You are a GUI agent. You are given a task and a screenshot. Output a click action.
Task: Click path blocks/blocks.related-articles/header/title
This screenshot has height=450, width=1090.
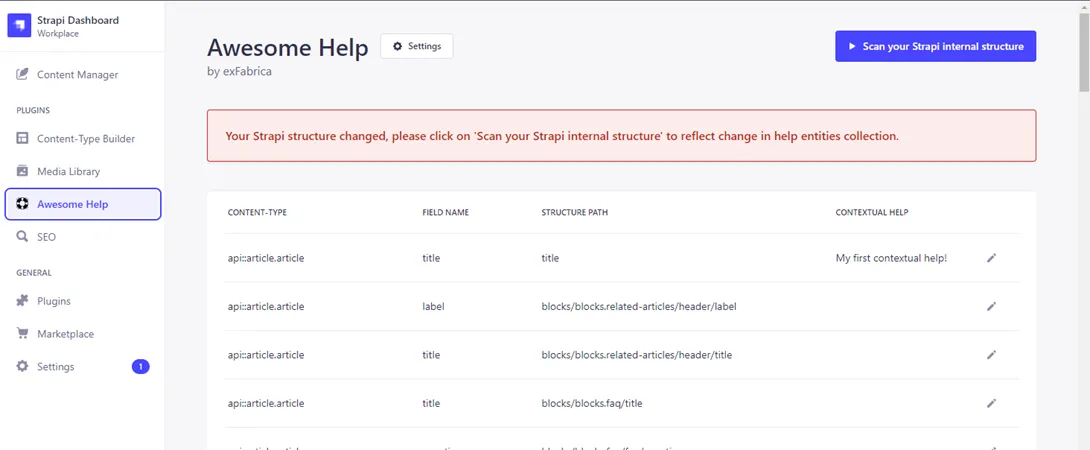(637, 355)
